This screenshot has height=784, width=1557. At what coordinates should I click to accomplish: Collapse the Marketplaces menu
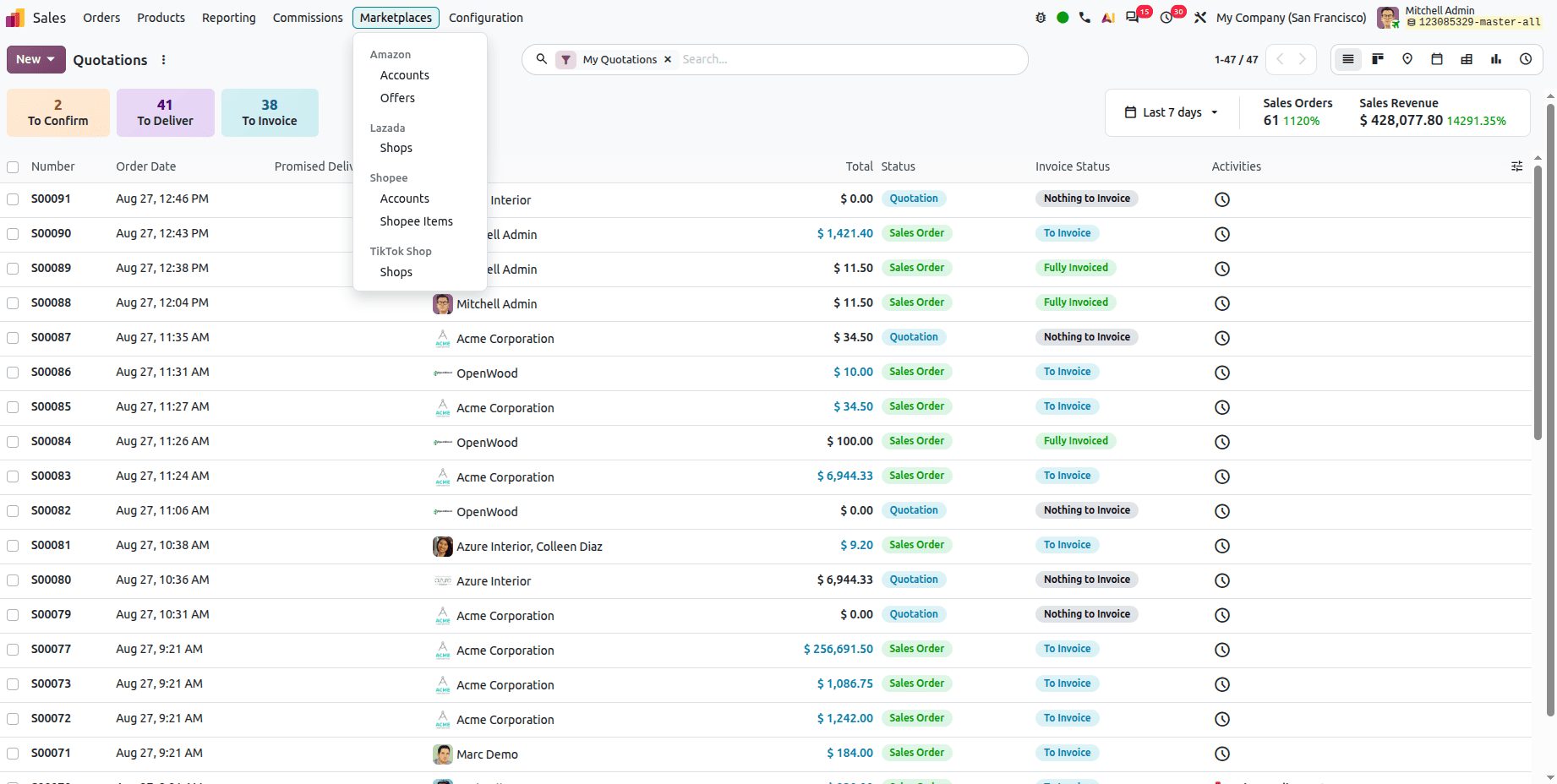[396, 18]
